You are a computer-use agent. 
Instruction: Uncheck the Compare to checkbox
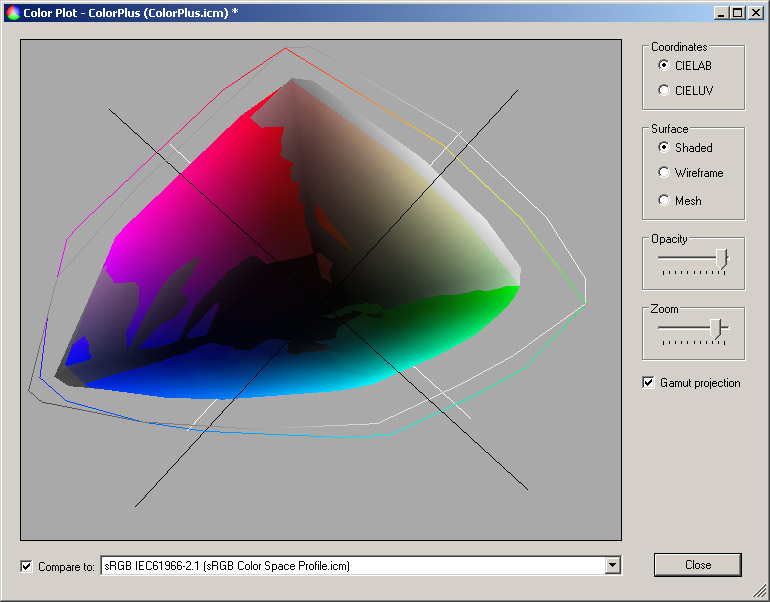click(27, 566)
